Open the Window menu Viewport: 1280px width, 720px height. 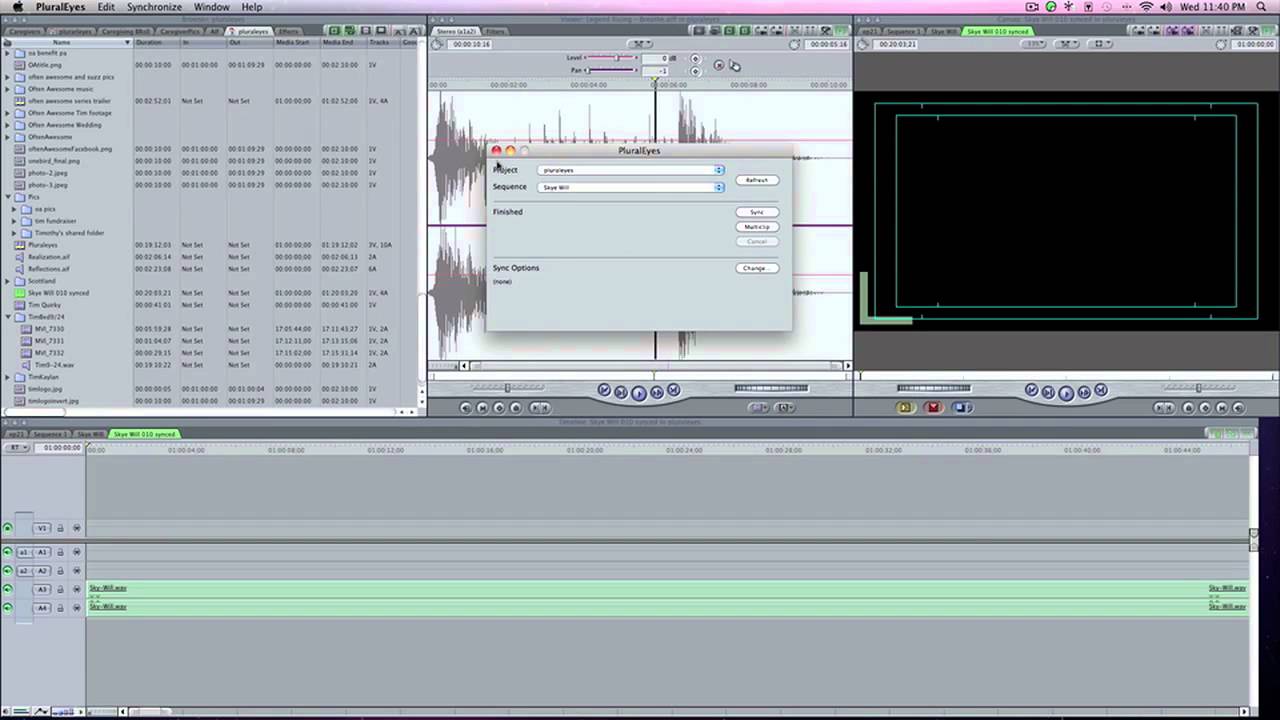coord(211,7)
